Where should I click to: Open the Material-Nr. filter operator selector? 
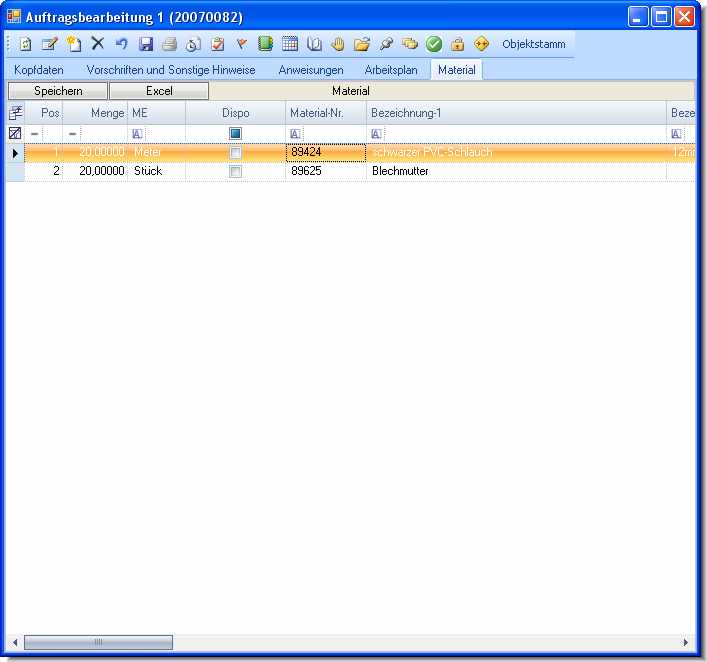tap(295, 133)
